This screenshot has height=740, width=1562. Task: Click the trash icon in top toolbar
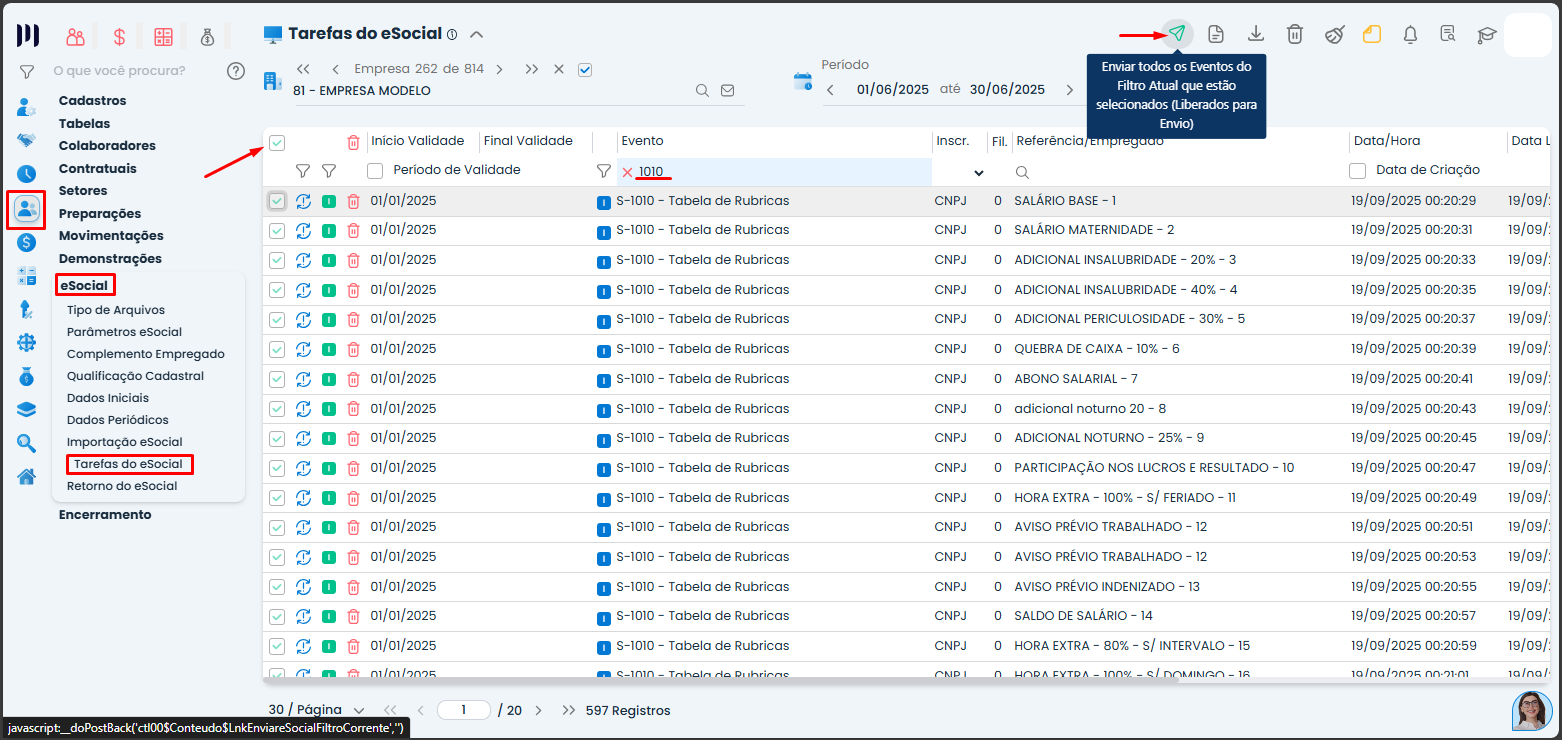1294,34
